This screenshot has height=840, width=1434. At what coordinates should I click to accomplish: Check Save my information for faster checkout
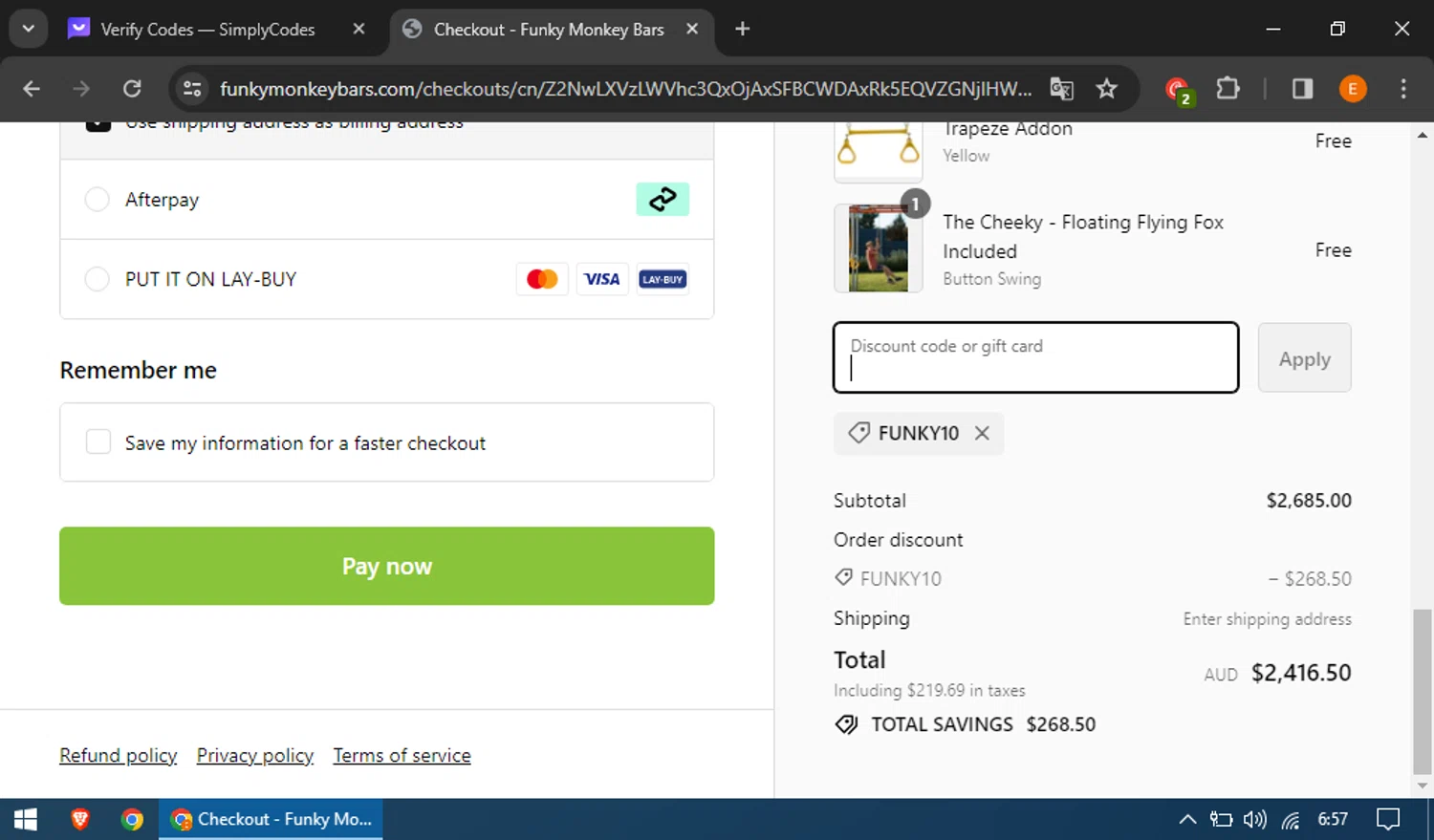click(x=98, y=442)
